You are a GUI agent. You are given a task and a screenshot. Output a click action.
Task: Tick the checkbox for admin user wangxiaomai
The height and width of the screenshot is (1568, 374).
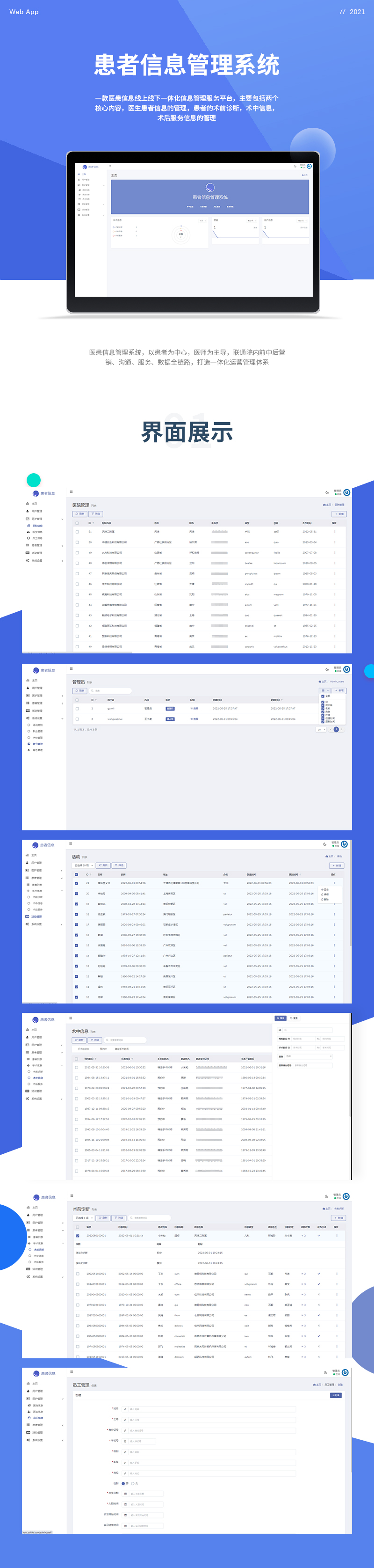click(x=77, y=719)
